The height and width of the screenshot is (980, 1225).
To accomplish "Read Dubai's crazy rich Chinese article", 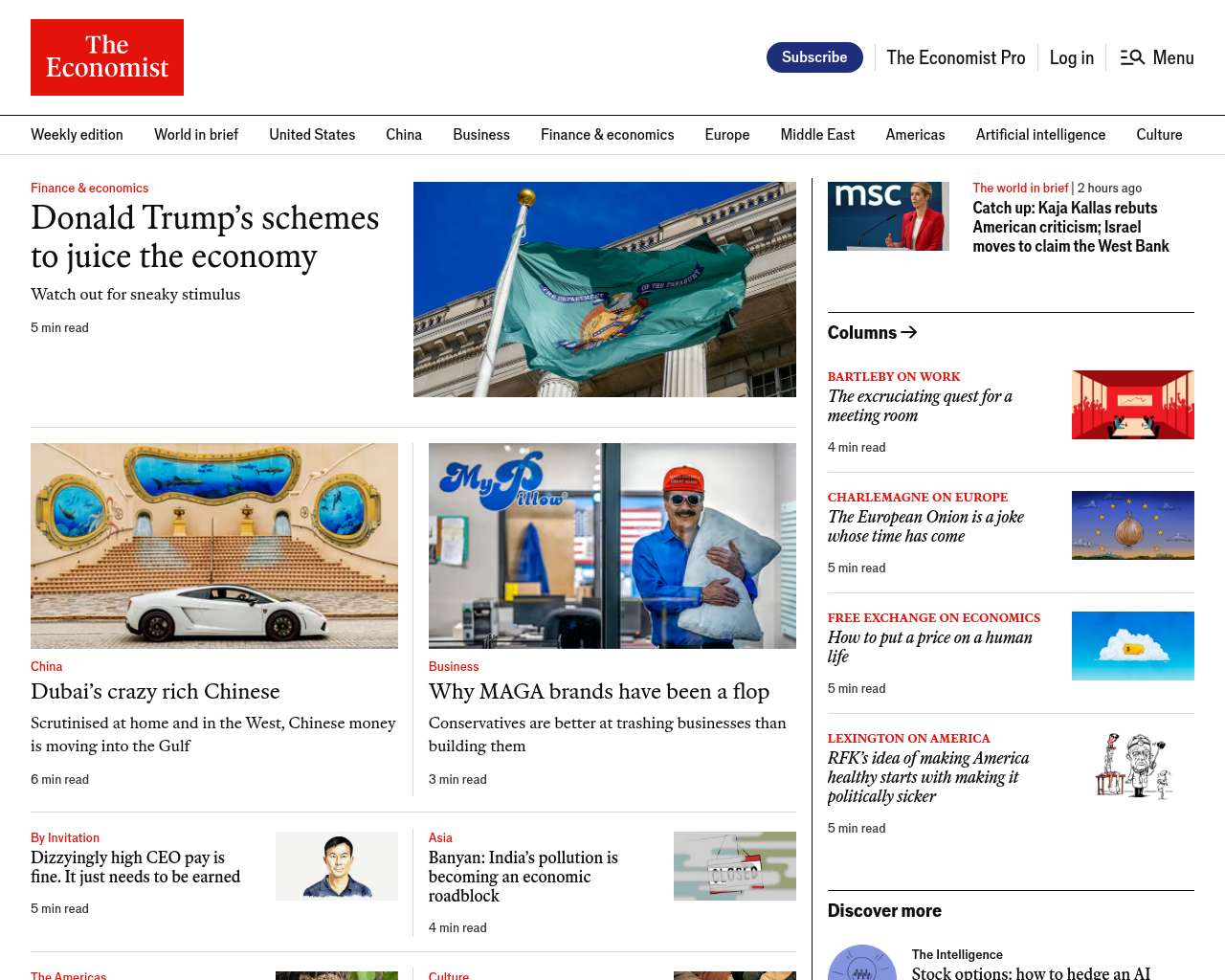I will [x=155, y=691].
